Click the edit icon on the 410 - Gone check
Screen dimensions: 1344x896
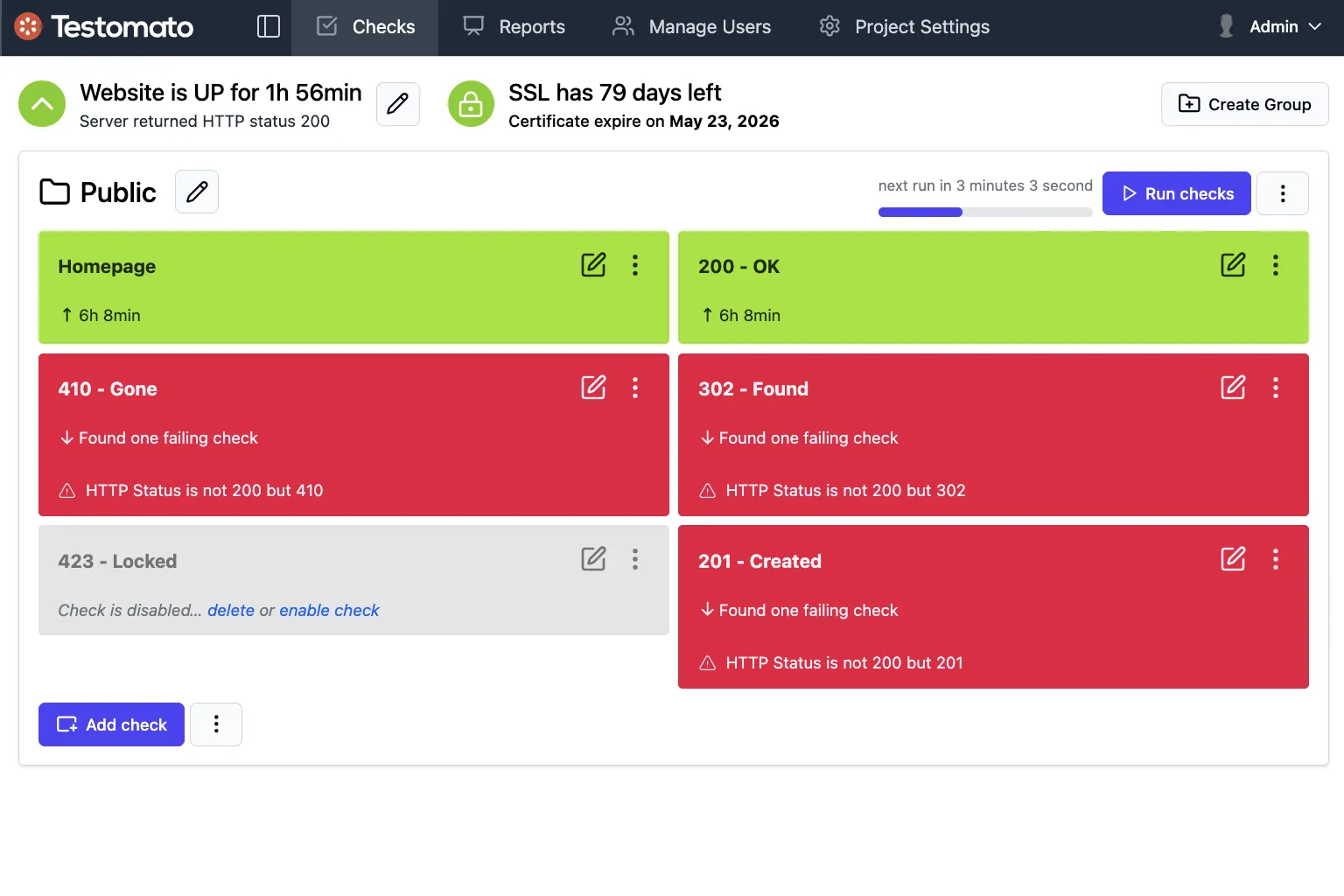click(x=593, y=387)
